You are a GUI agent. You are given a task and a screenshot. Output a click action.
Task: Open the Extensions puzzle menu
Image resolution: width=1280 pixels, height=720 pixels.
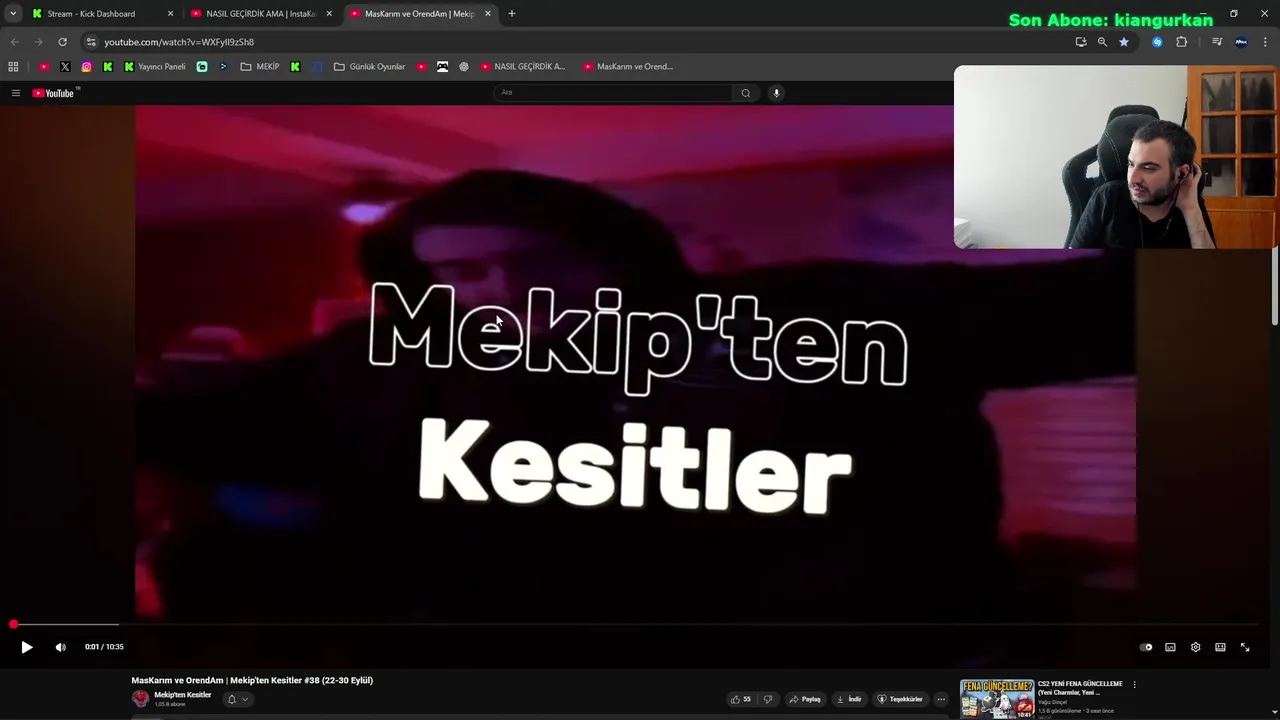(x=1181, y=42)
